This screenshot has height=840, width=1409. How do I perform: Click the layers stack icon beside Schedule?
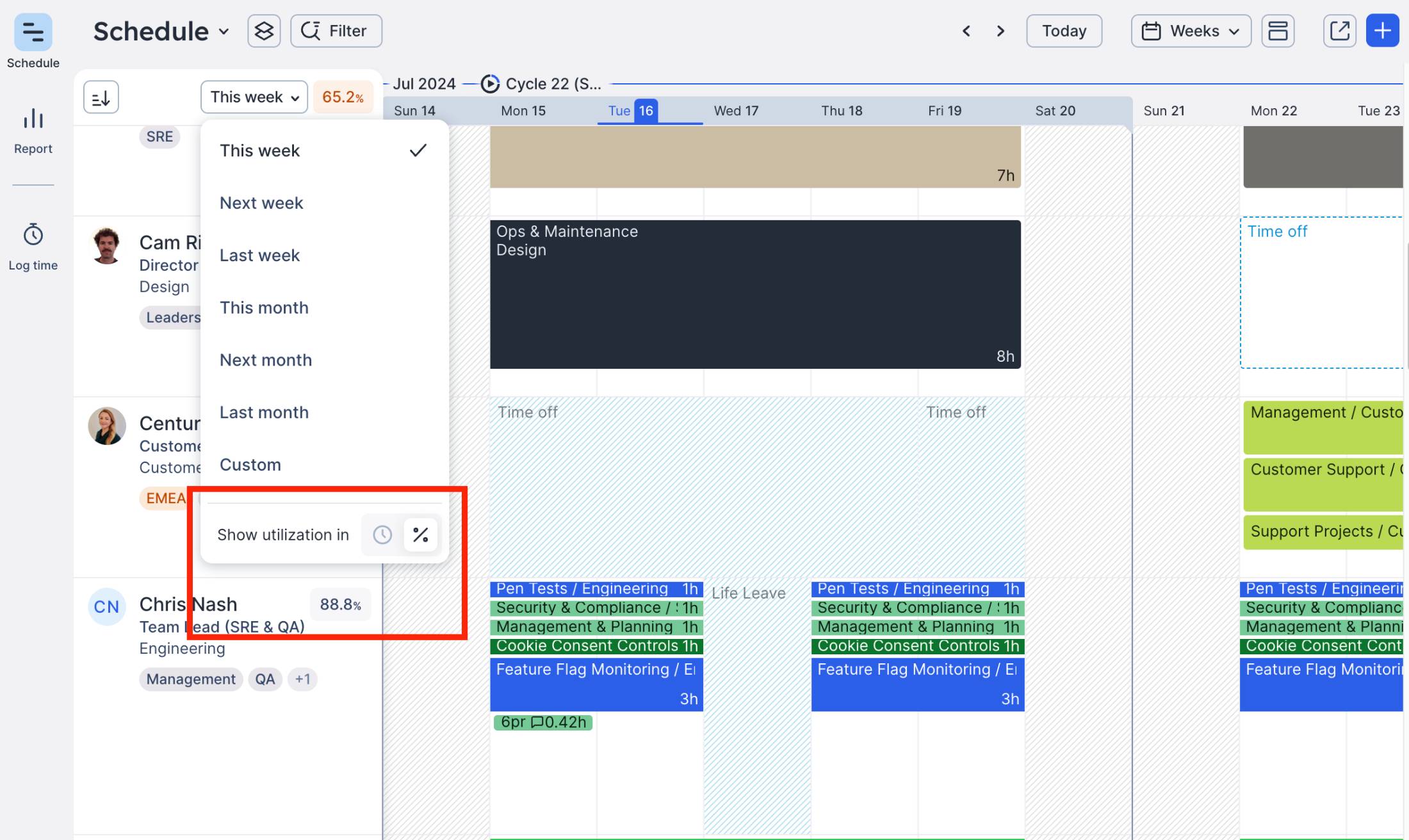point(264,31)
